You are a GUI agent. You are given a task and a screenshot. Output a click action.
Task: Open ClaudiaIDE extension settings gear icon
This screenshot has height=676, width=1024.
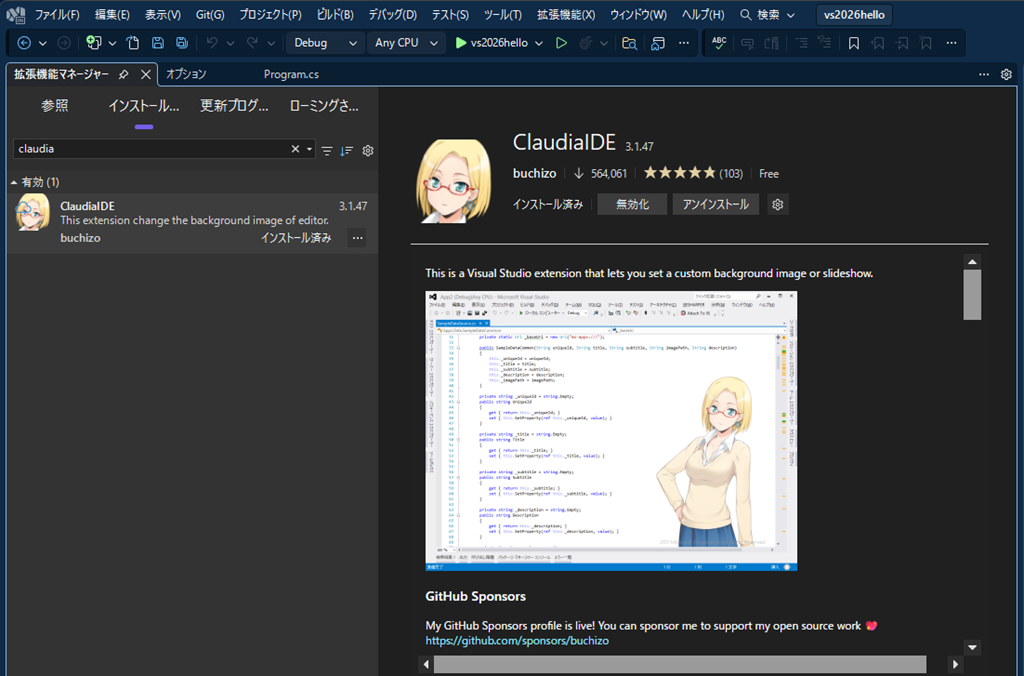click(777, 204)
